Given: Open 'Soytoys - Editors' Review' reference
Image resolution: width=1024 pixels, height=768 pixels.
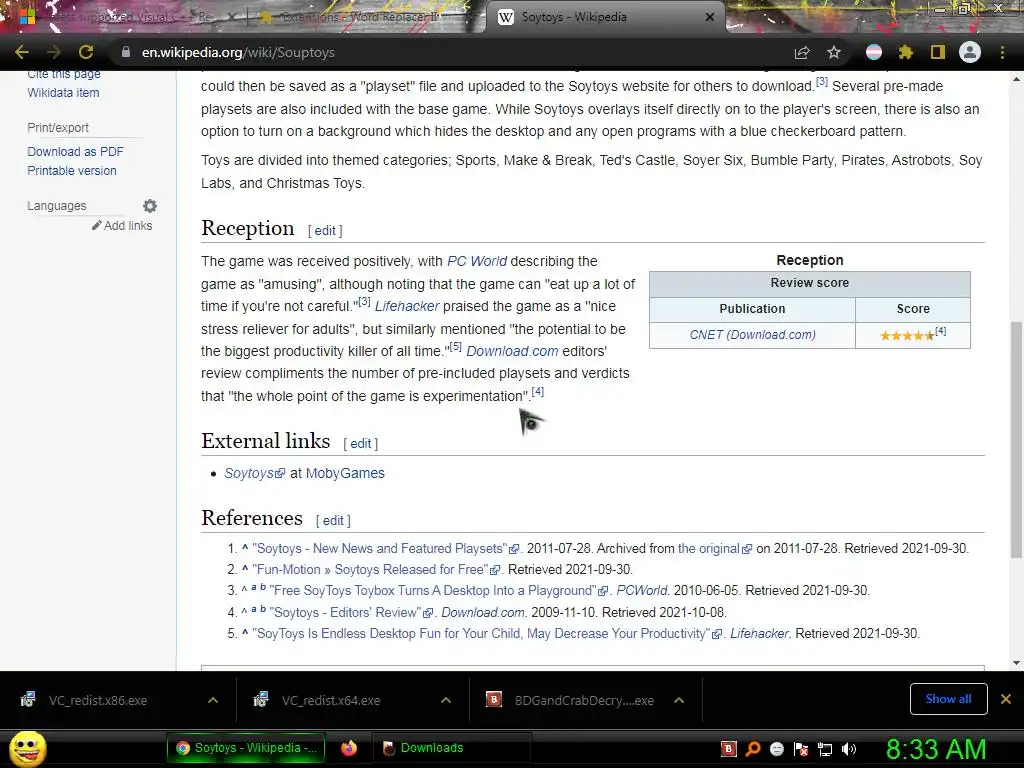Looking at the screenshot, I should 351,613.
